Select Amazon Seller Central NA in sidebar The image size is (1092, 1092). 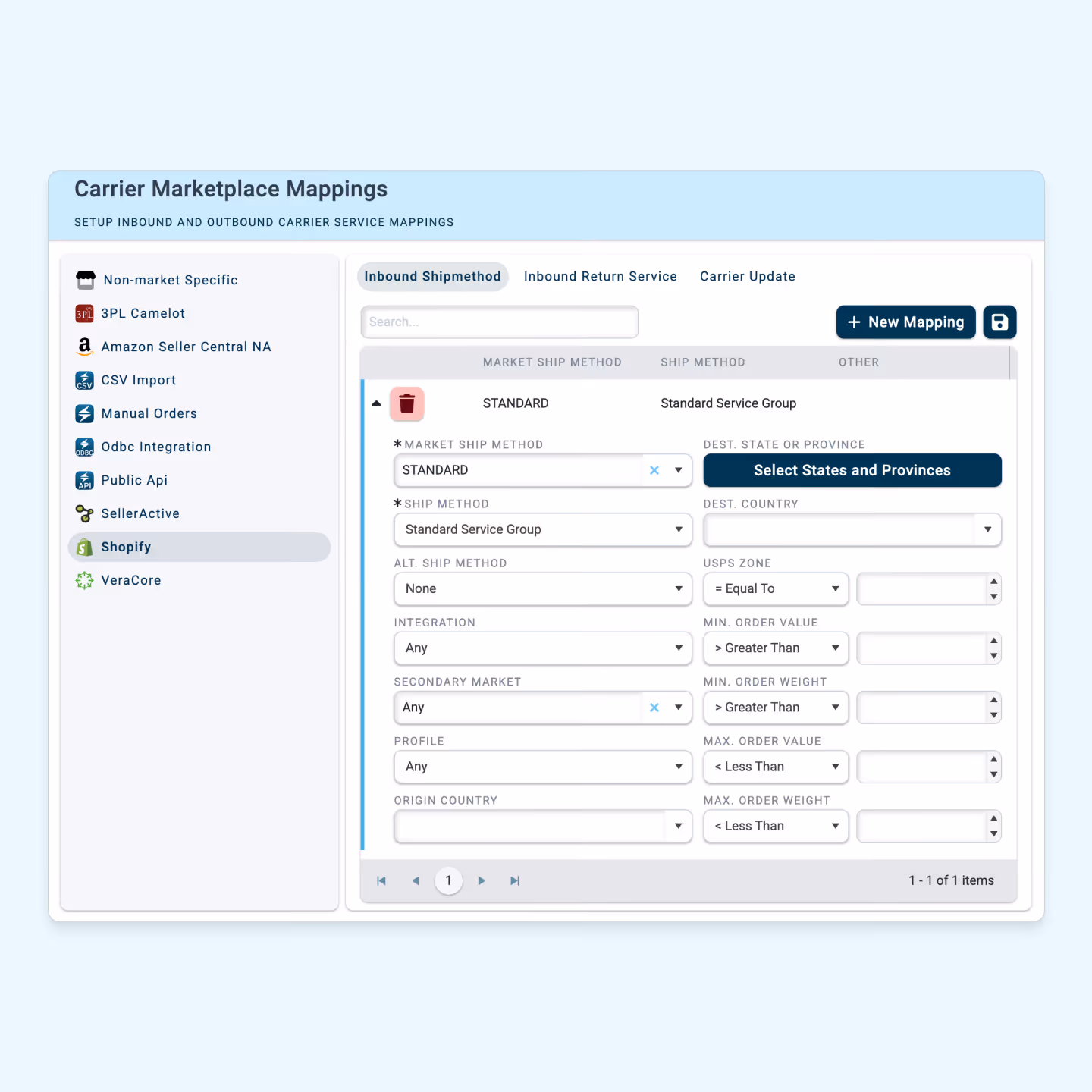(199, 347)
